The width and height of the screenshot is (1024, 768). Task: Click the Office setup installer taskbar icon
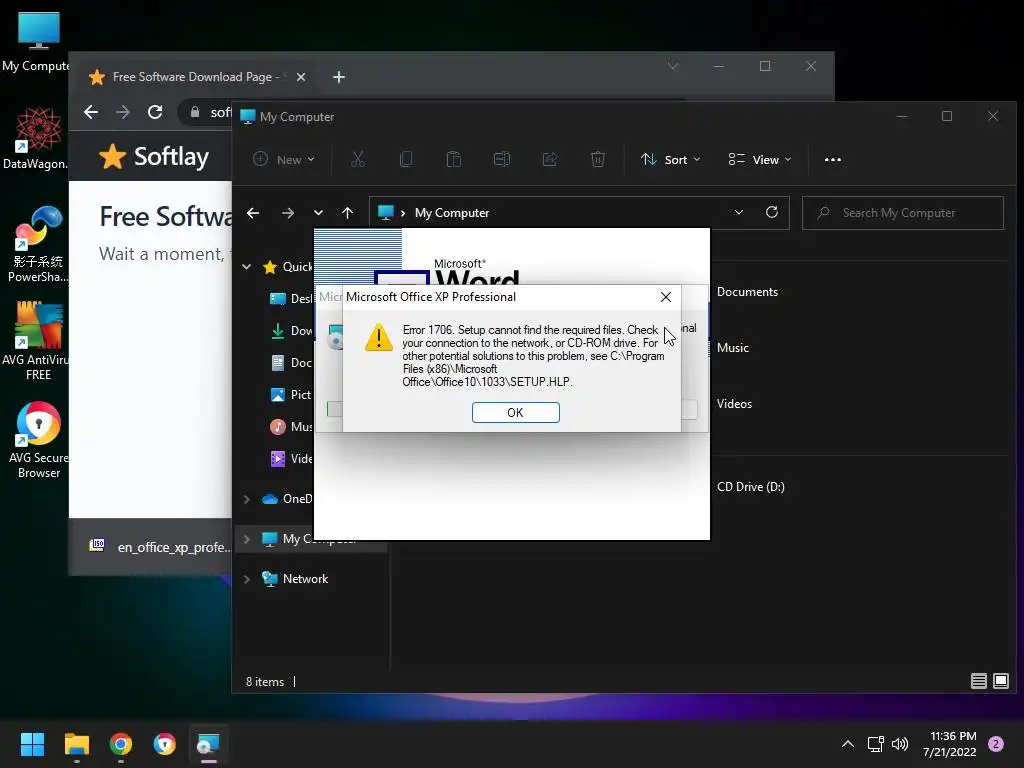[208, 744]
